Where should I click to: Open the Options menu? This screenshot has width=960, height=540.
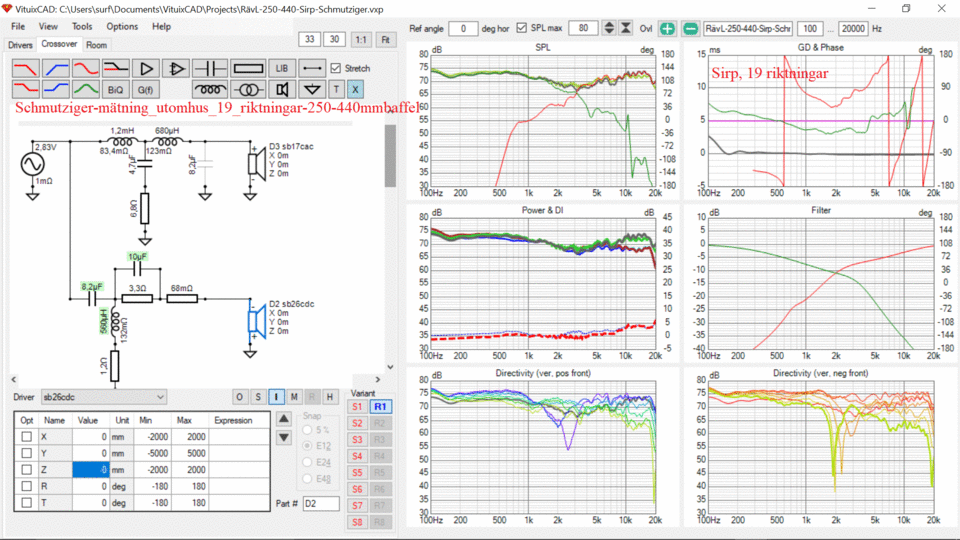point(122,26)
